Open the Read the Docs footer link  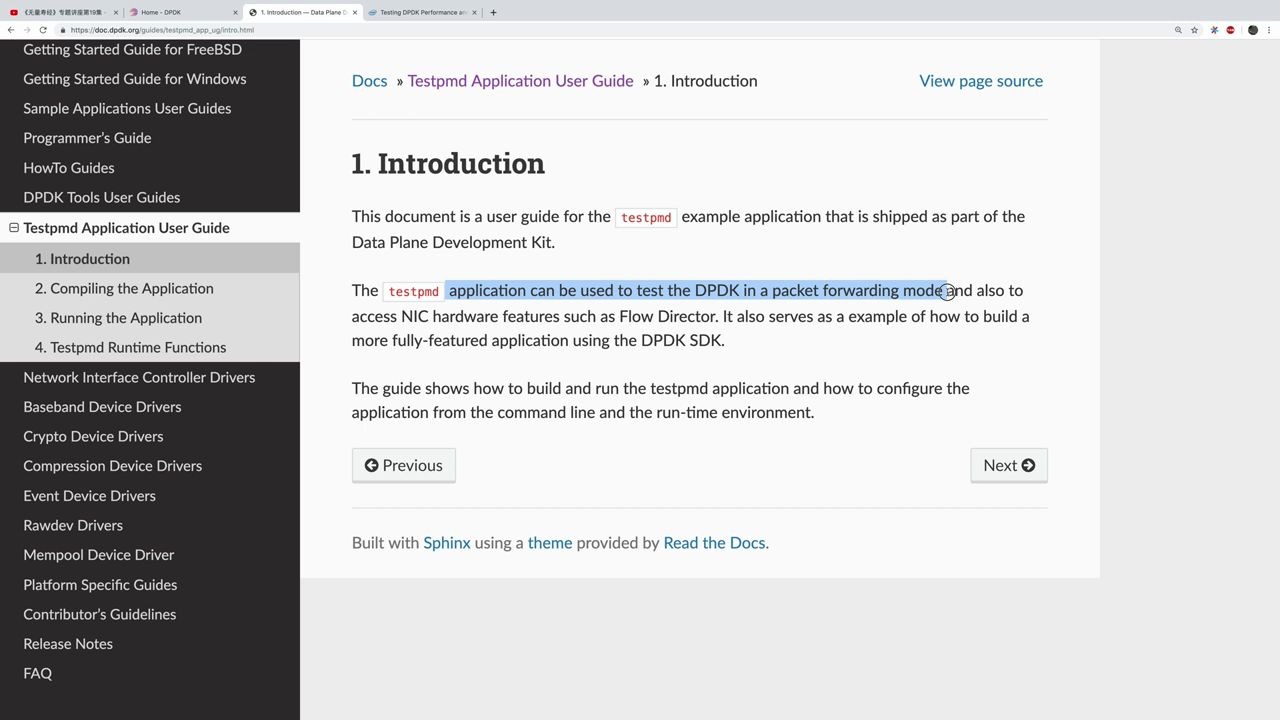click(714, 543)
